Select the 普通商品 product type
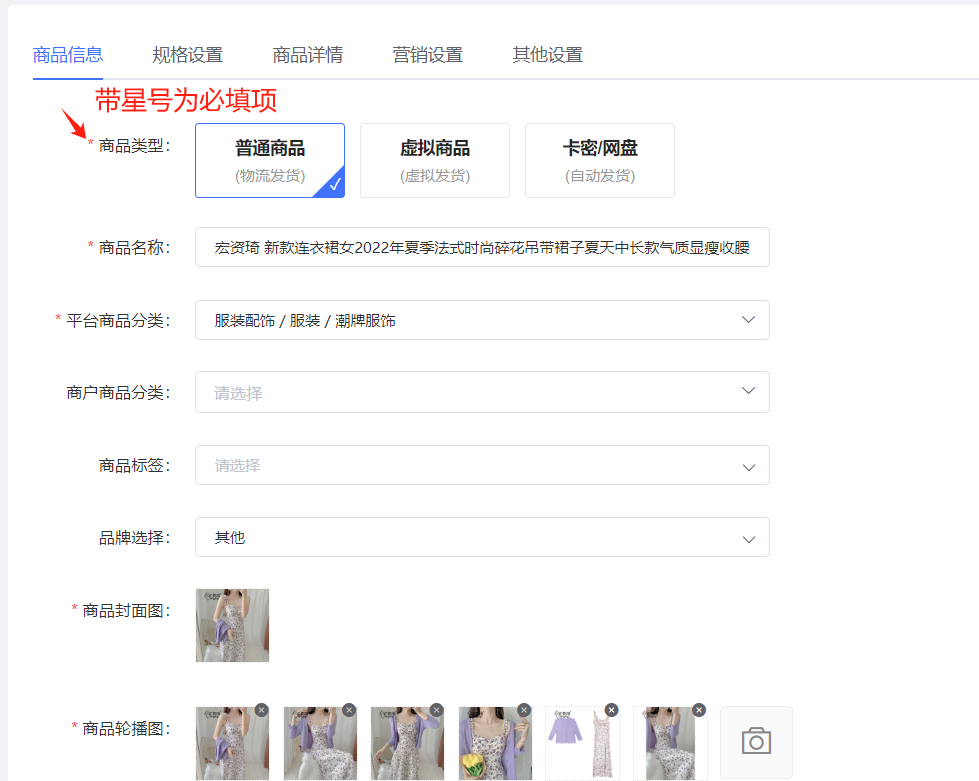Viewport: 979px width, 781px height. (270, 160)
